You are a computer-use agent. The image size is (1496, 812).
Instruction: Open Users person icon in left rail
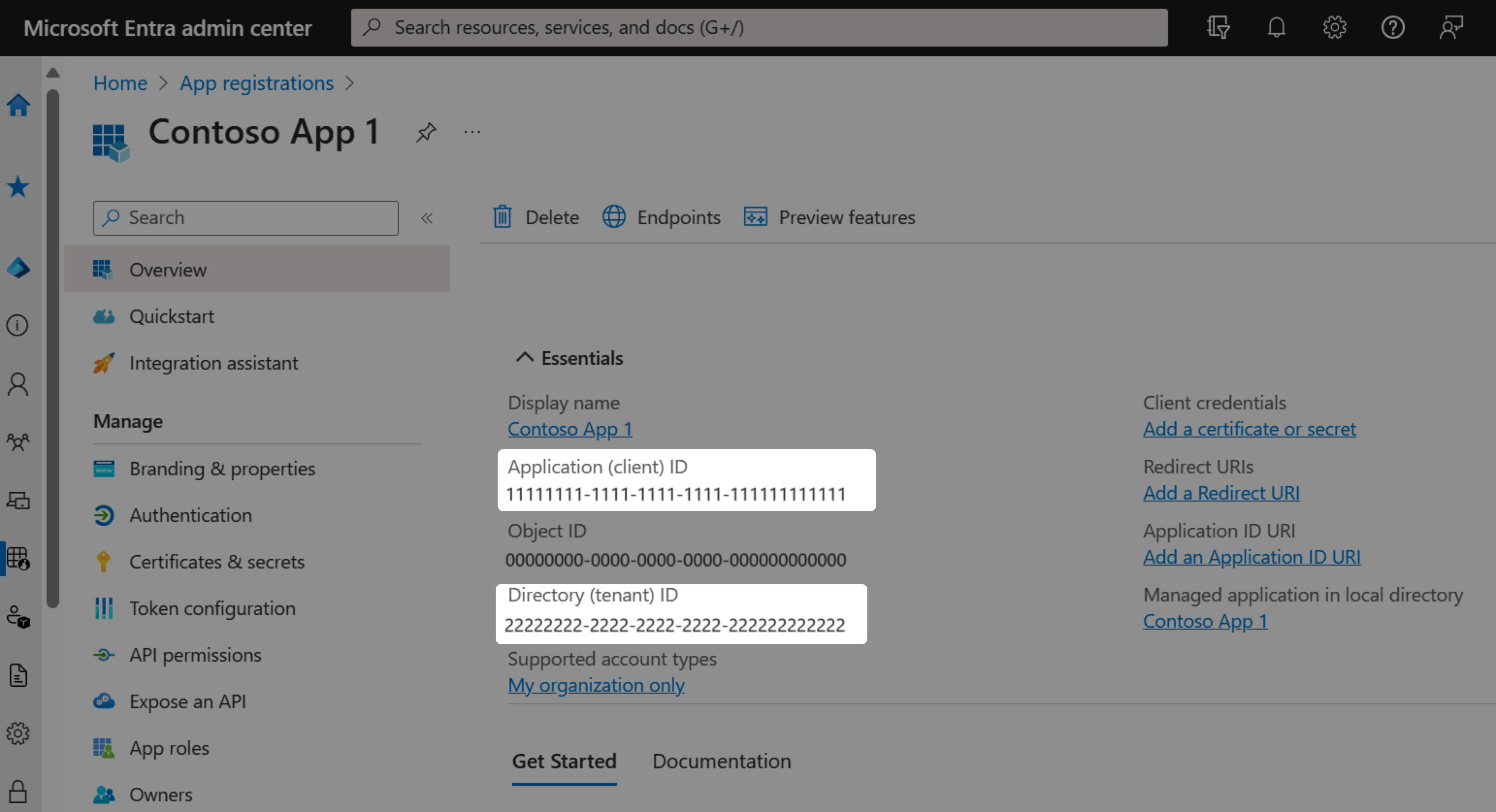18,384
